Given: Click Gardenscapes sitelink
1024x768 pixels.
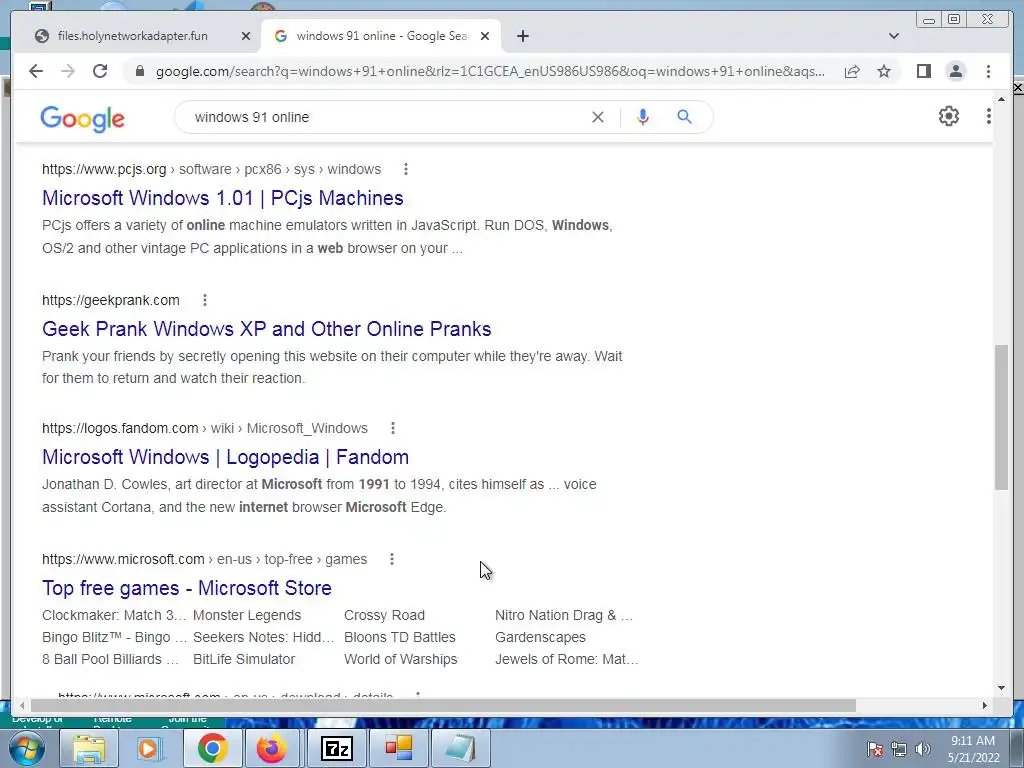Looking at the screenshot, I should point(540,637).
